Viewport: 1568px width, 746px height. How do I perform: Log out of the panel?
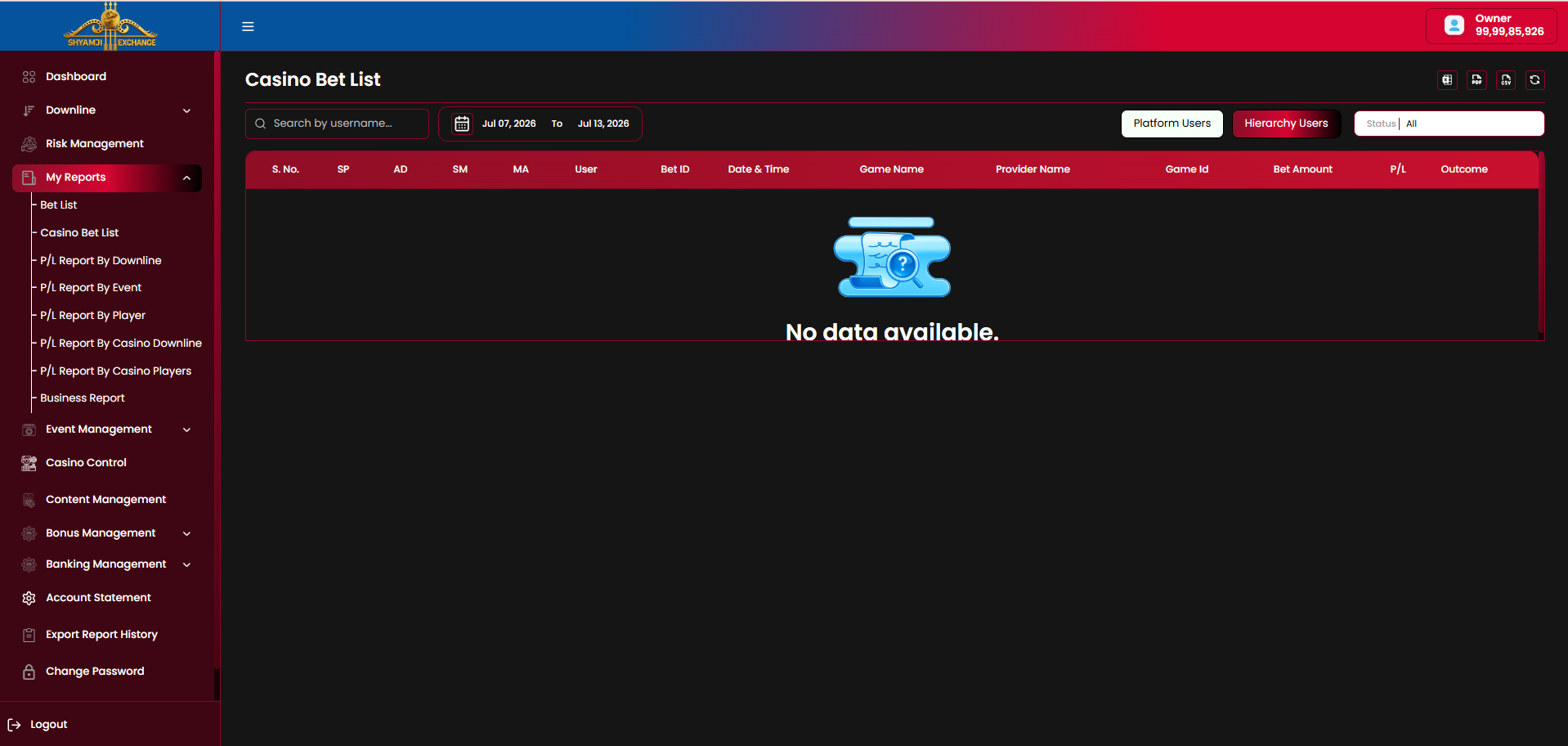coord(49,725)
